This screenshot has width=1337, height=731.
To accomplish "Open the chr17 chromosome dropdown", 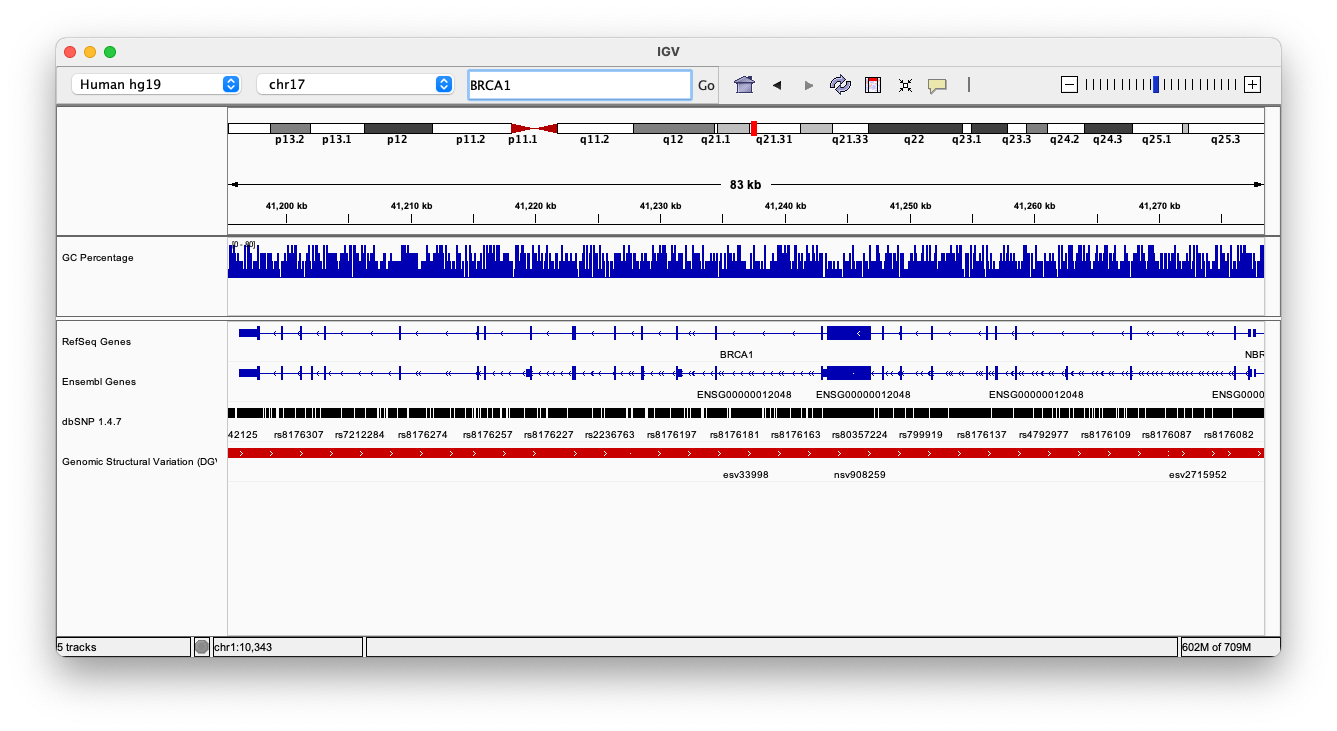I will pyautogui.click(x=355, y=85).
